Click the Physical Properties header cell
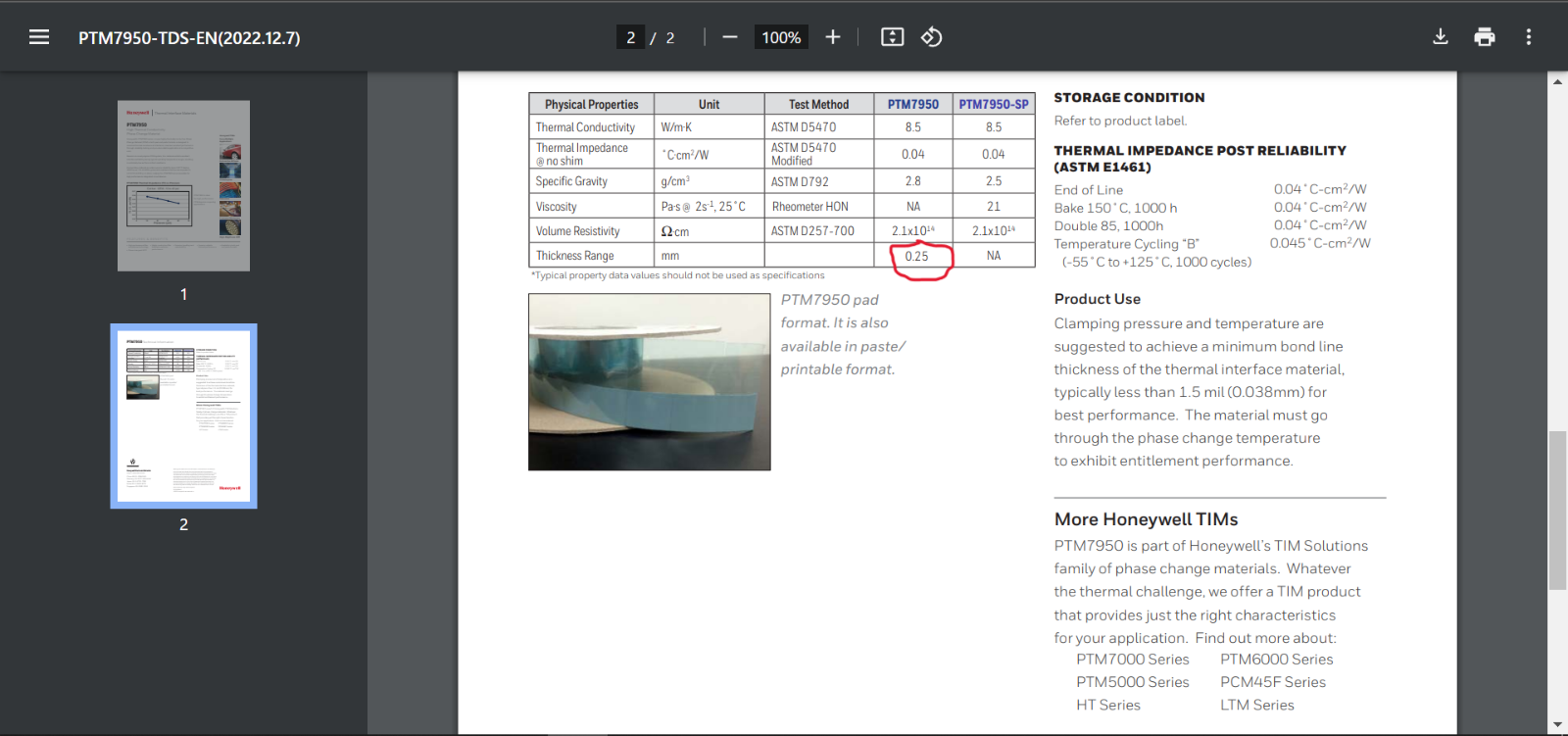This screenshot has width=1568, height=736. [x=592, y=104]
